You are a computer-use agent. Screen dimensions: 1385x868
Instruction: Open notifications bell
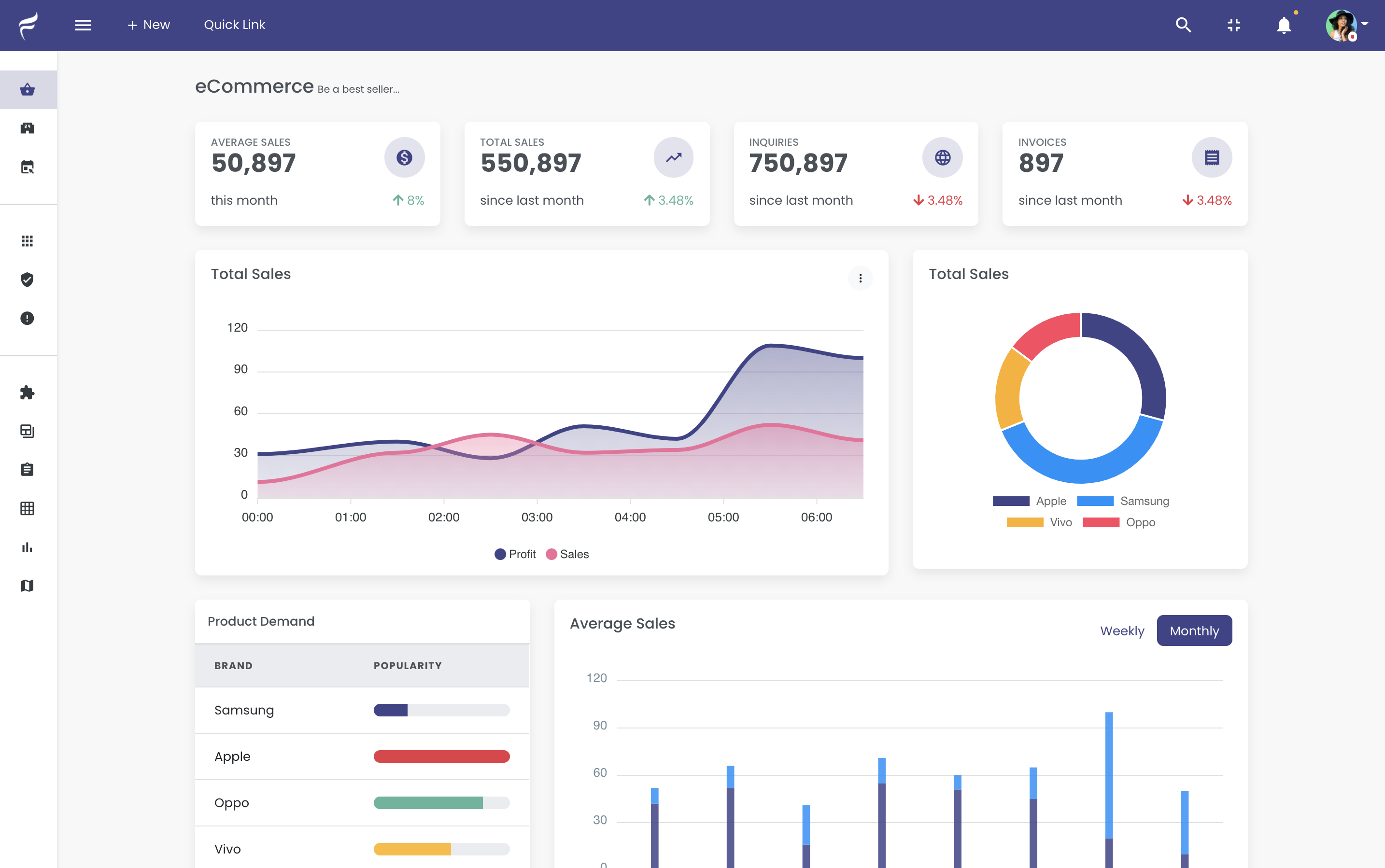tap(1284, 25)
